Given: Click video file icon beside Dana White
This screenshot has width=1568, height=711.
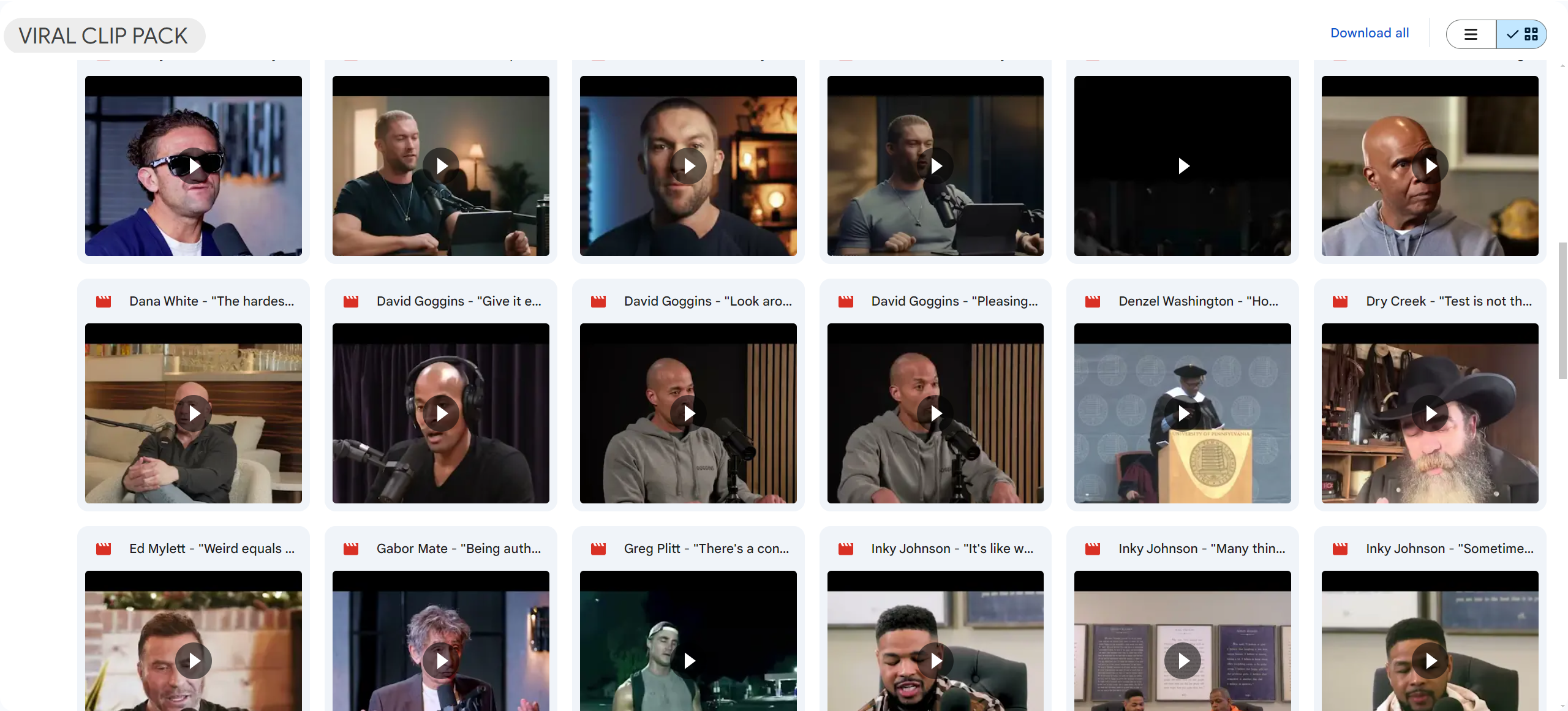Looking at the screenshot, I should [x=104, y=301].
